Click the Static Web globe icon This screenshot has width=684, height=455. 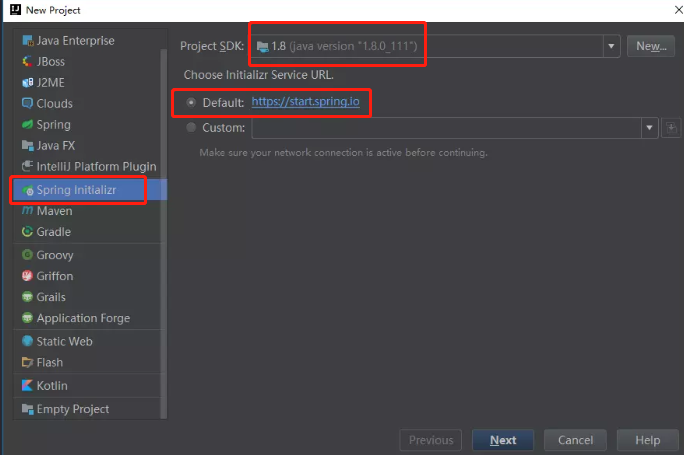point(27,341)
